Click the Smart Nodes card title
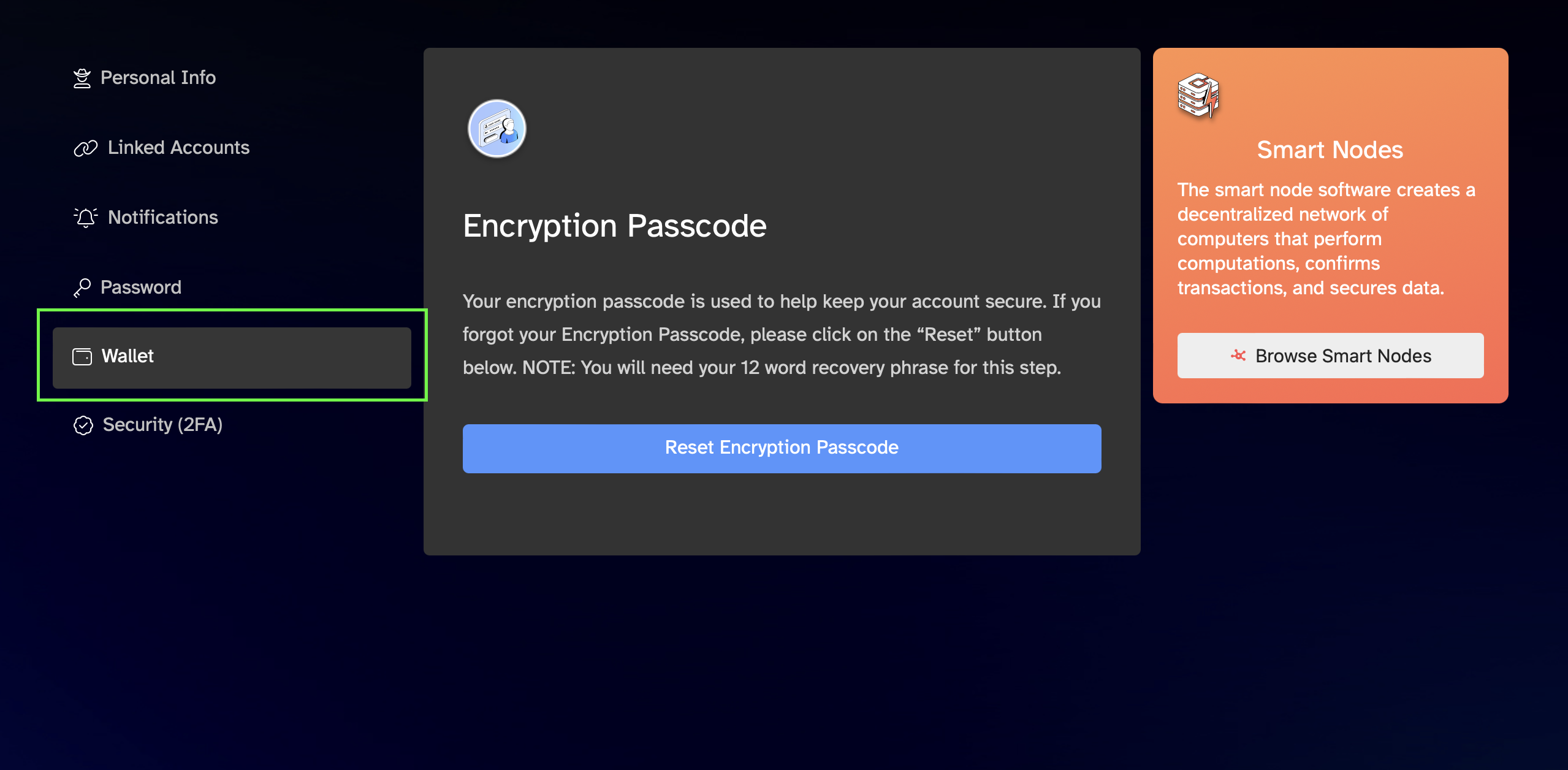 click(x=1330, y=150)
